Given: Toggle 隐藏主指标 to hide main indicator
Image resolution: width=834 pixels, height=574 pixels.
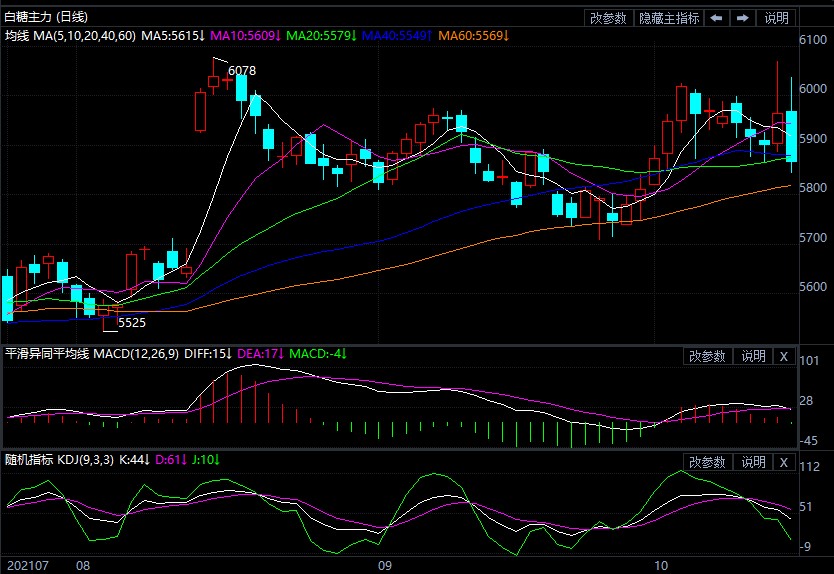Looking at the screenshot, I should (x=669, y=18).
